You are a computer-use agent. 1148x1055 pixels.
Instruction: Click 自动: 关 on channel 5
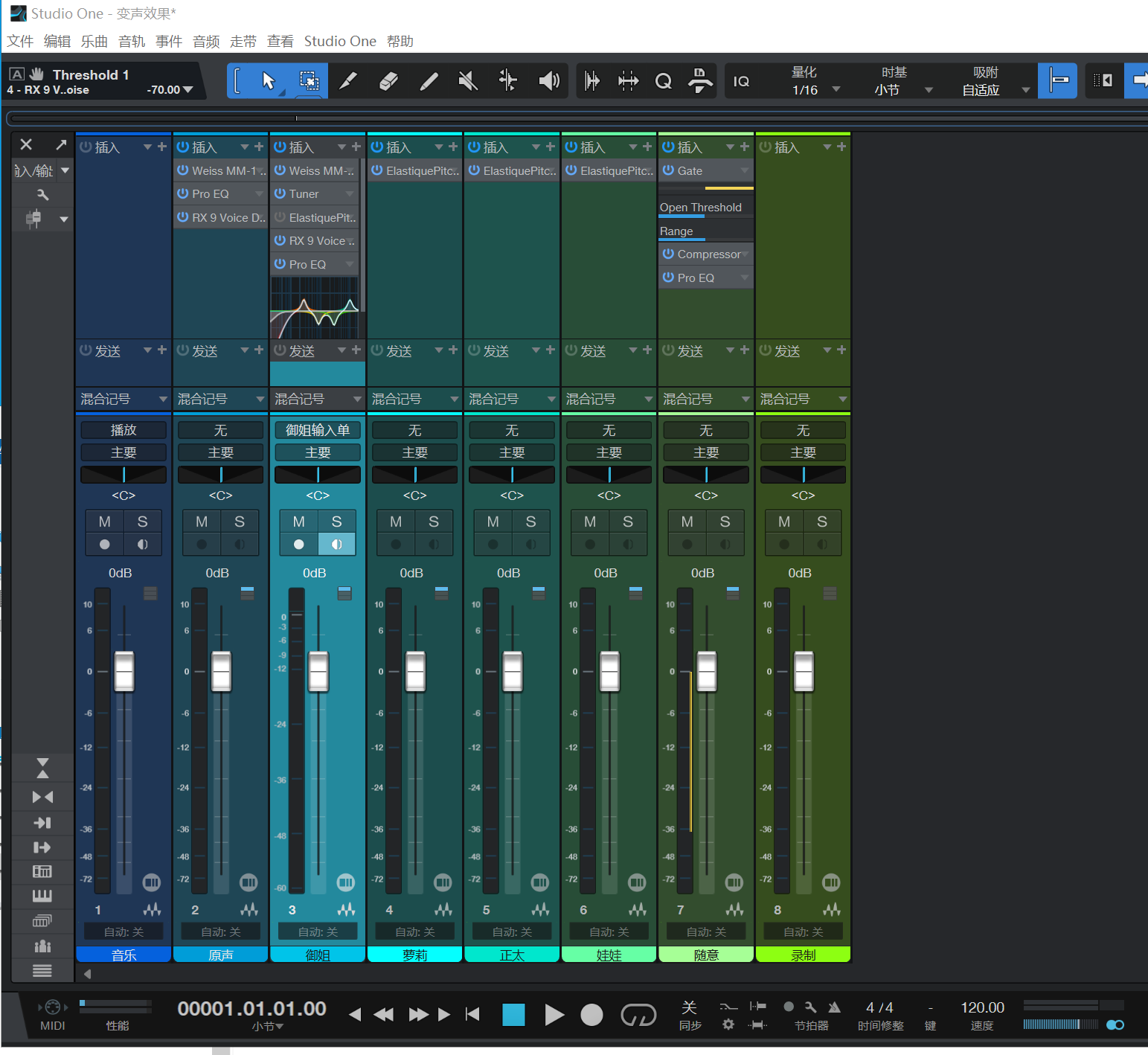pos(512,931)
